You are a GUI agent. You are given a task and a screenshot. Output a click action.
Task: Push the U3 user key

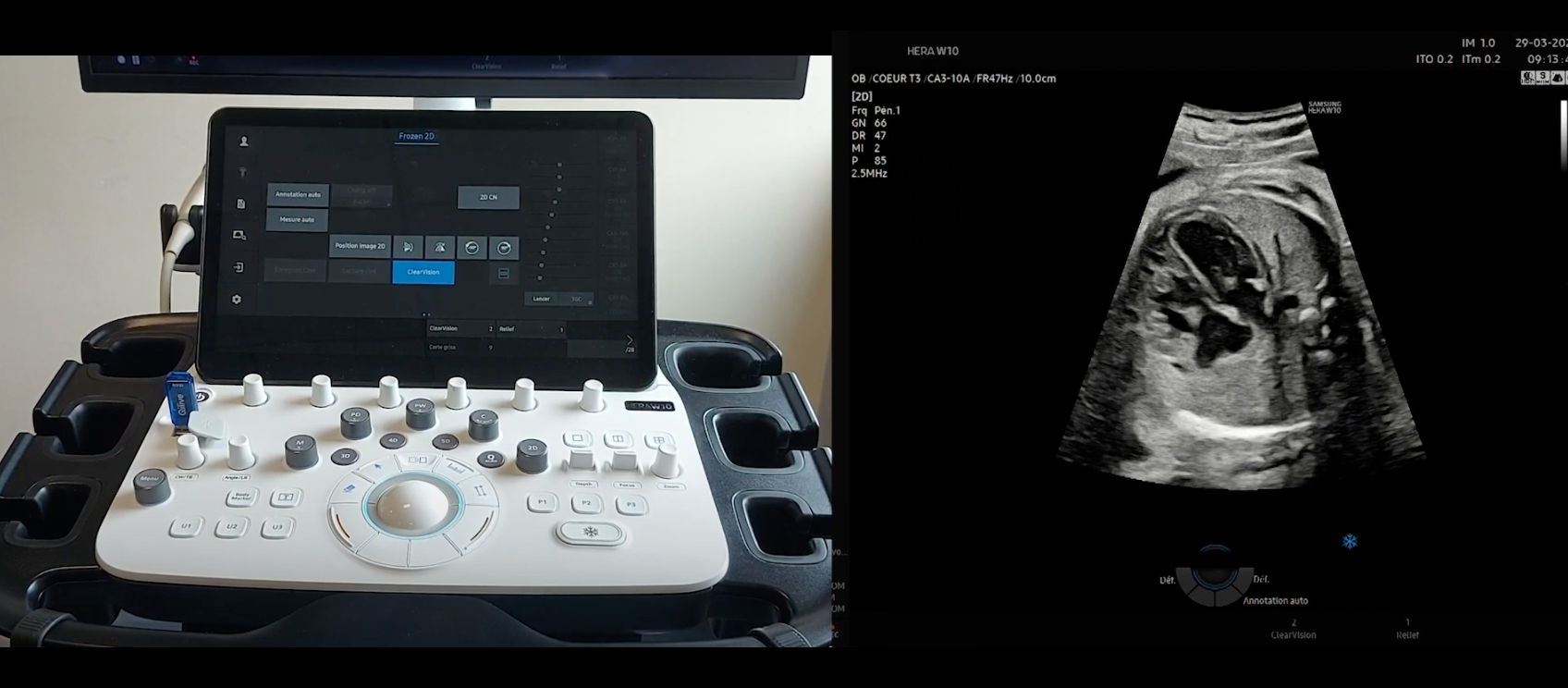click(276, 528)
